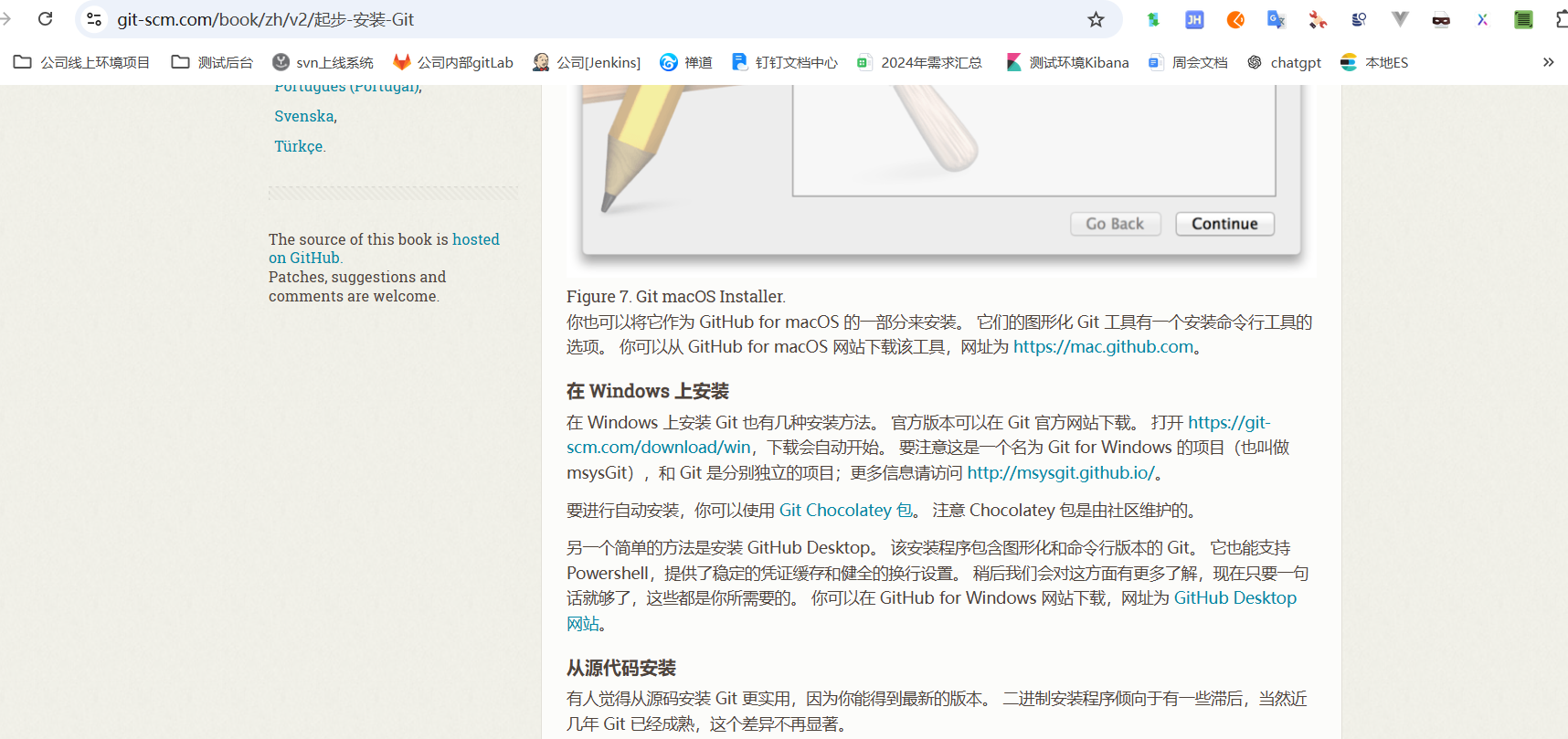
Task: Open the 公司内部gitLab bookmark
Action: pyautogui.click(x=453, y=62)
